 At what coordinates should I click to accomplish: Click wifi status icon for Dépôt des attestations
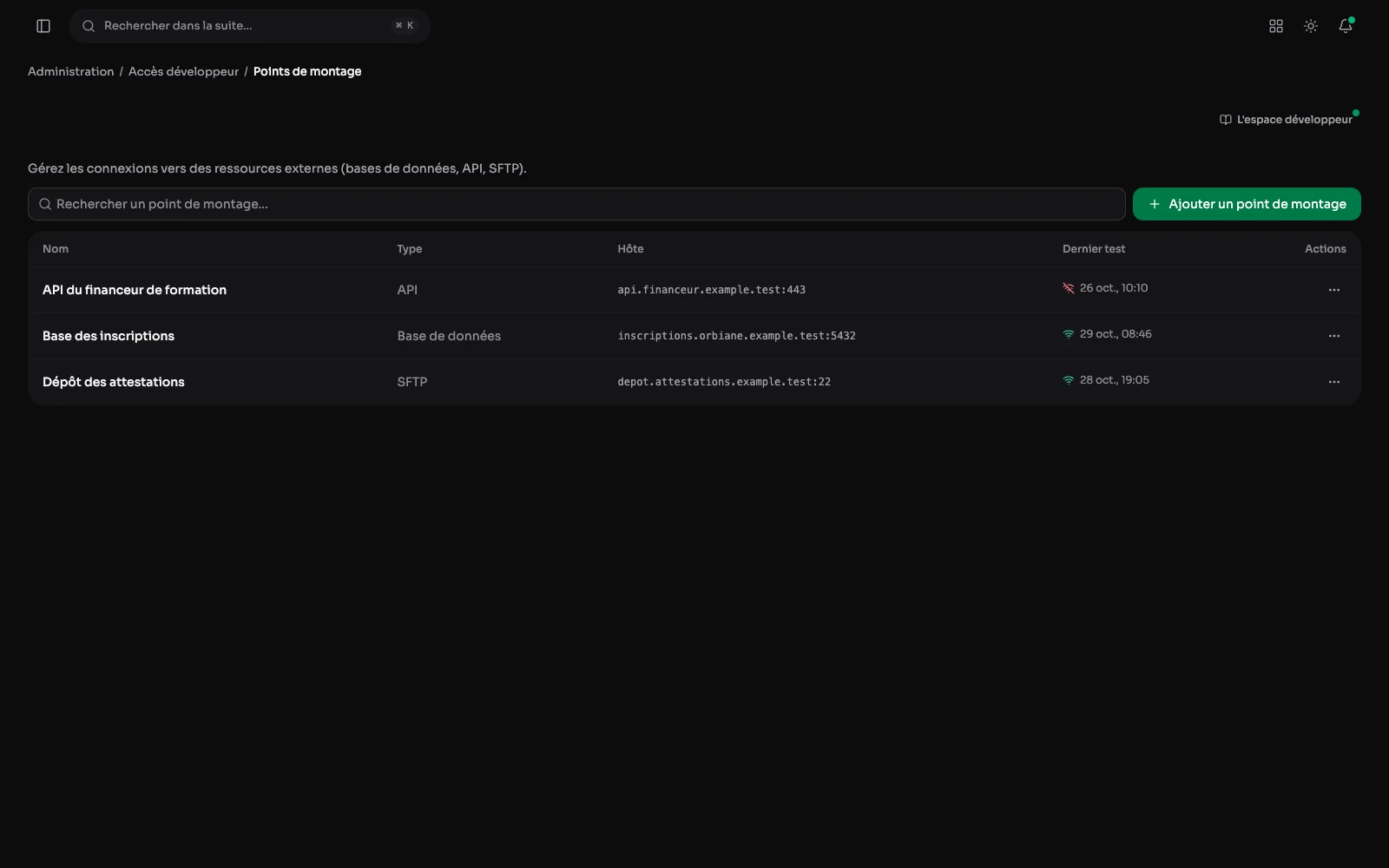pos(1069,380)
